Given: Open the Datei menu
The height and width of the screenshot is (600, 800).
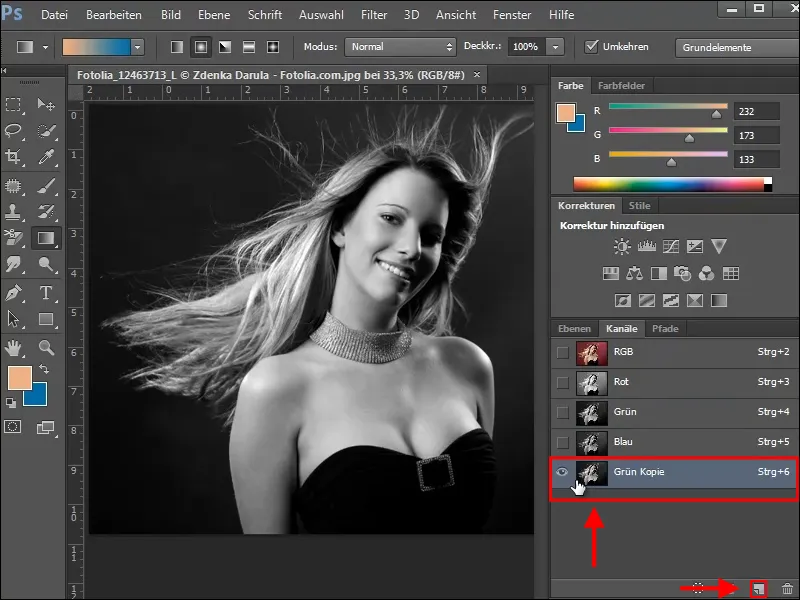Looking at the screenshot, I should (x=54, y=15).
